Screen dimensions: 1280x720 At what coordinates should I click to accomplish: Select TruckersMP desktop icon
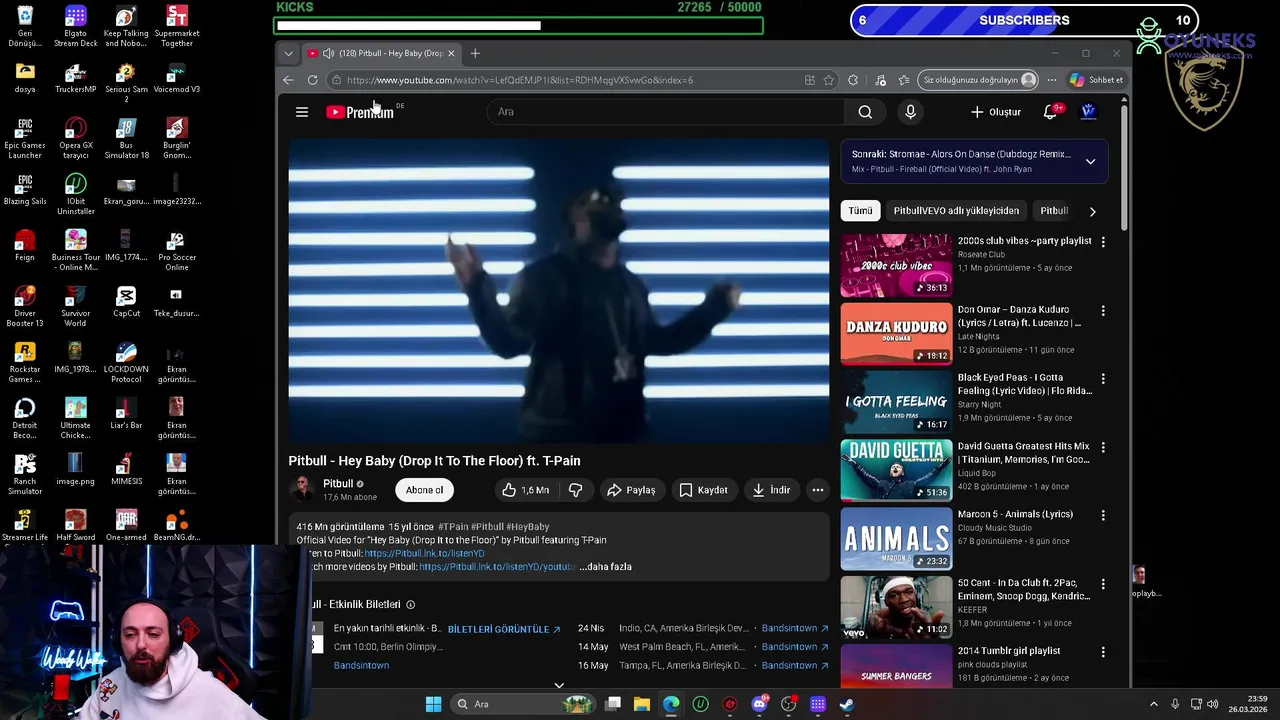(75, 79)
